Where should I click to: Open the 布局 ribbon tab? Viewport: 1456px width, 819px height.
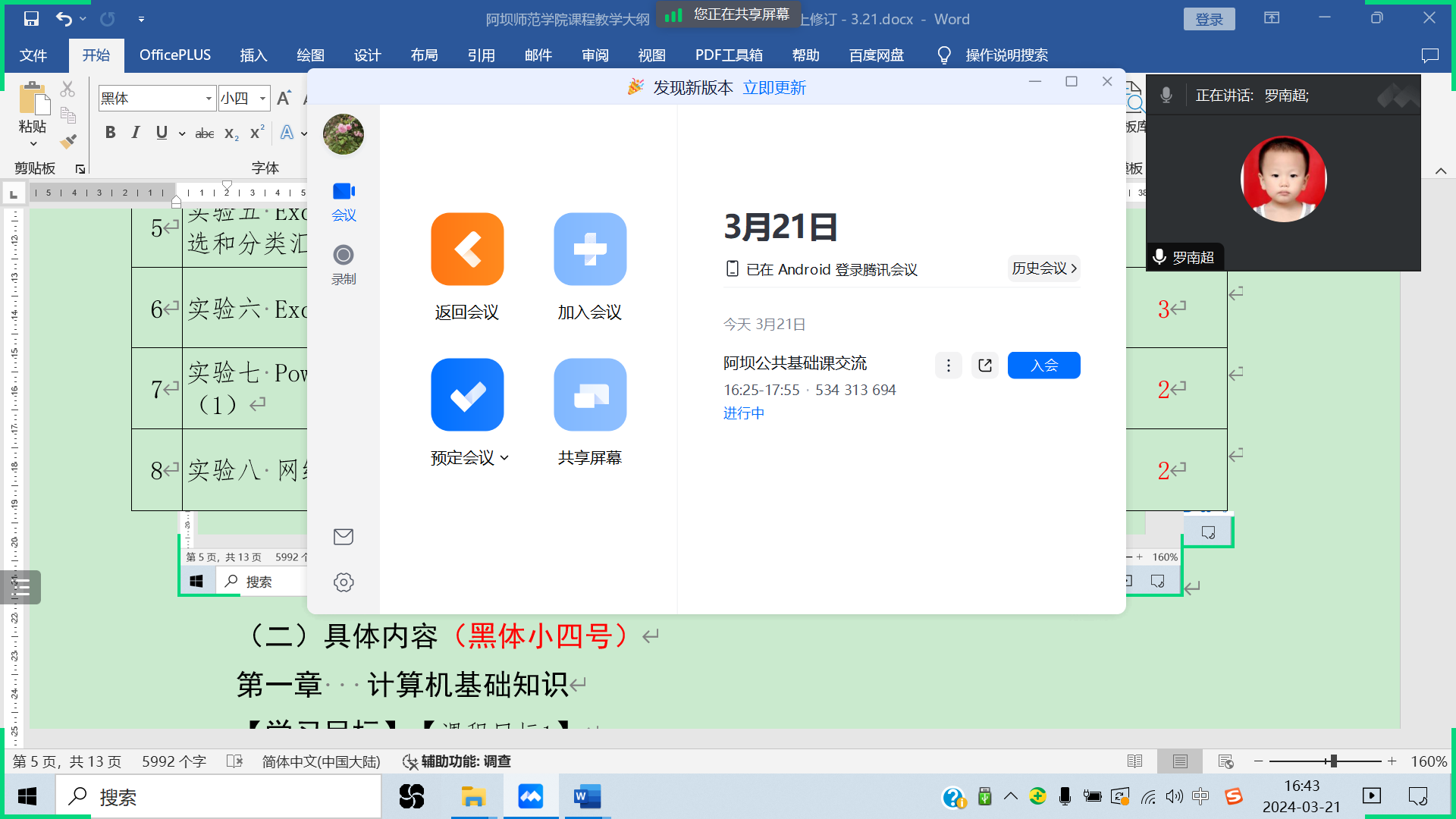click(x=424, y=55)
